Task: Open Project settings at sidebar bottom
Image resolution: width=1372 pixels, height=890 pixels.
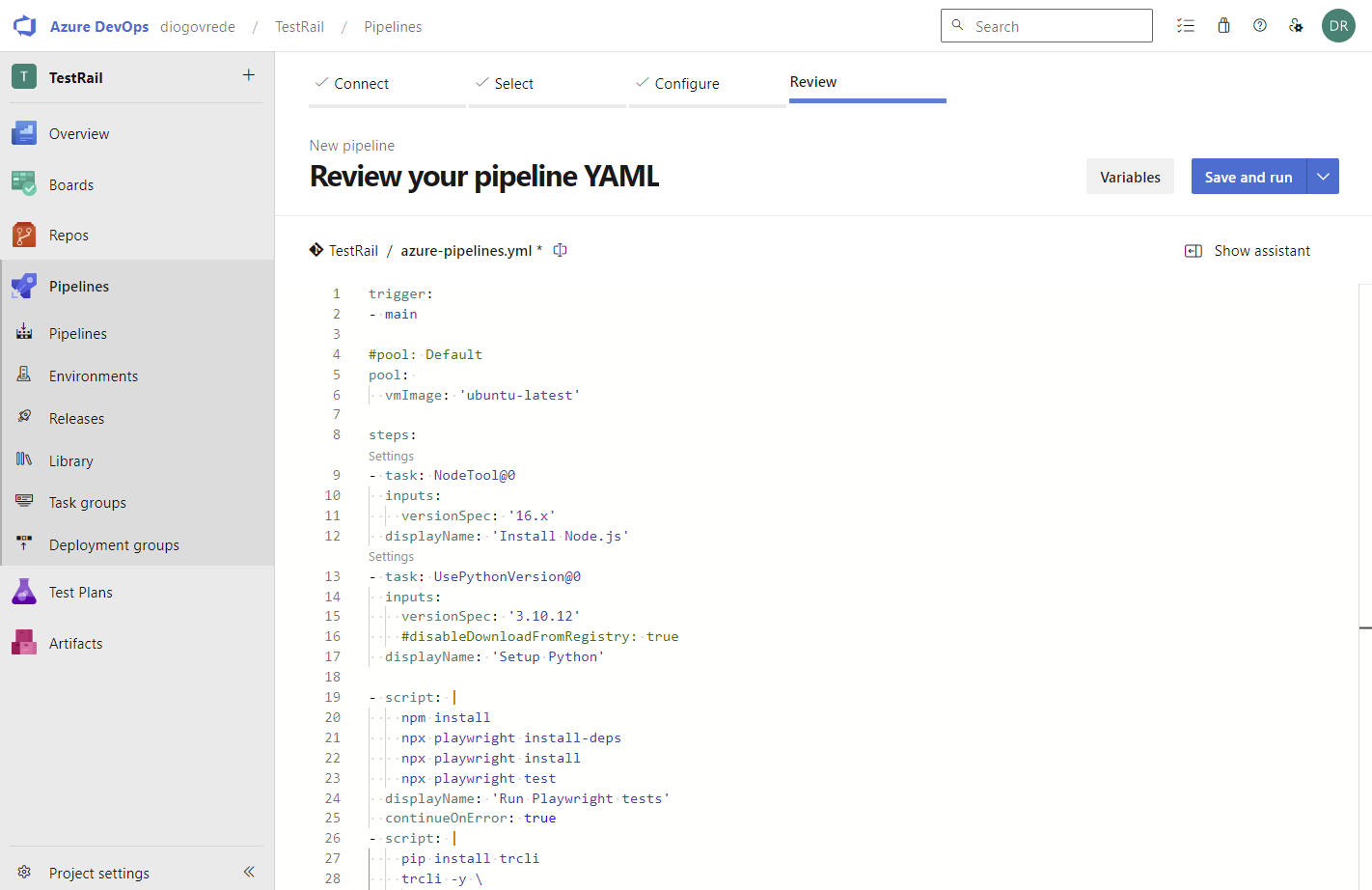Action: pyautogui.click(x=98, y=873)
